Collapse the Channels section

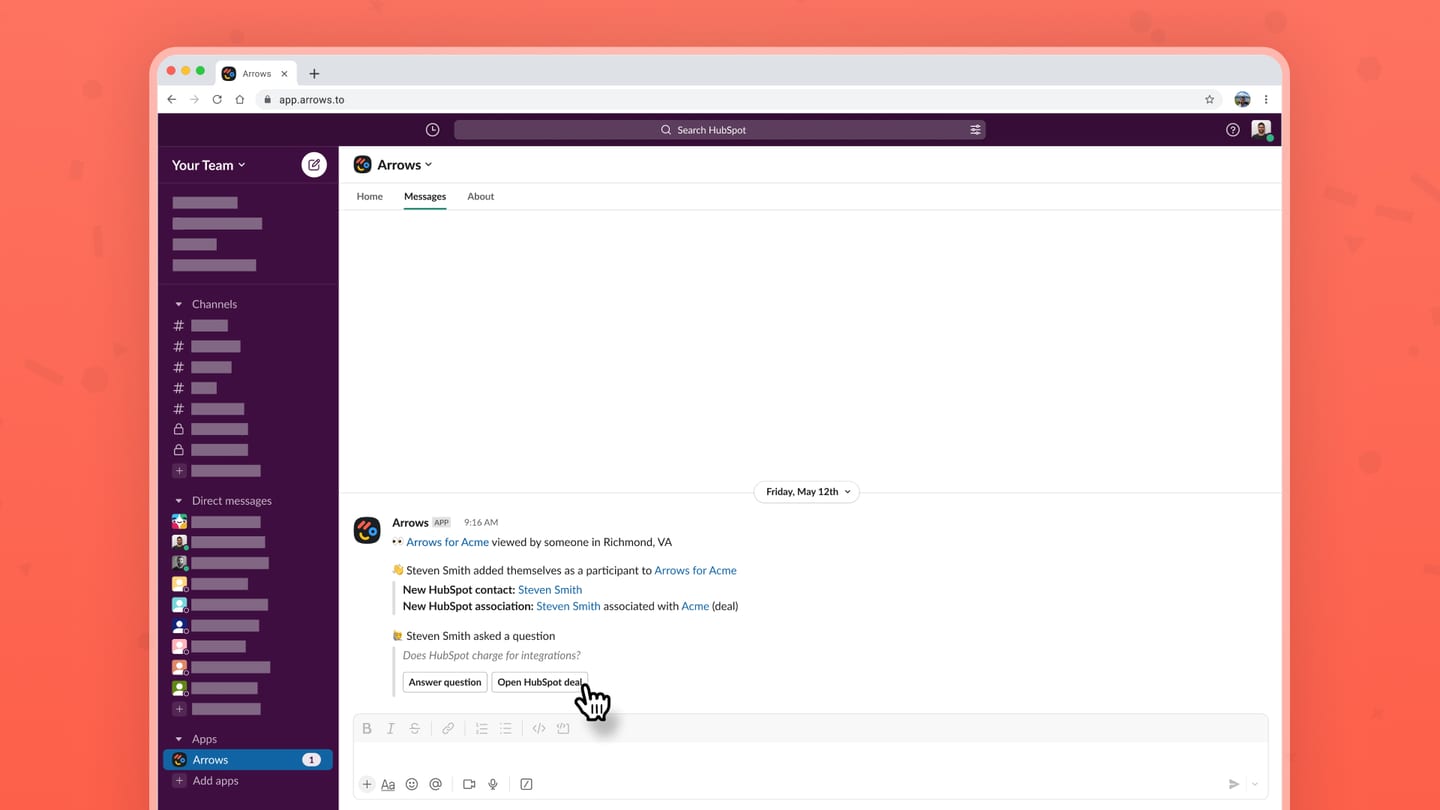[x=179, y=304]
